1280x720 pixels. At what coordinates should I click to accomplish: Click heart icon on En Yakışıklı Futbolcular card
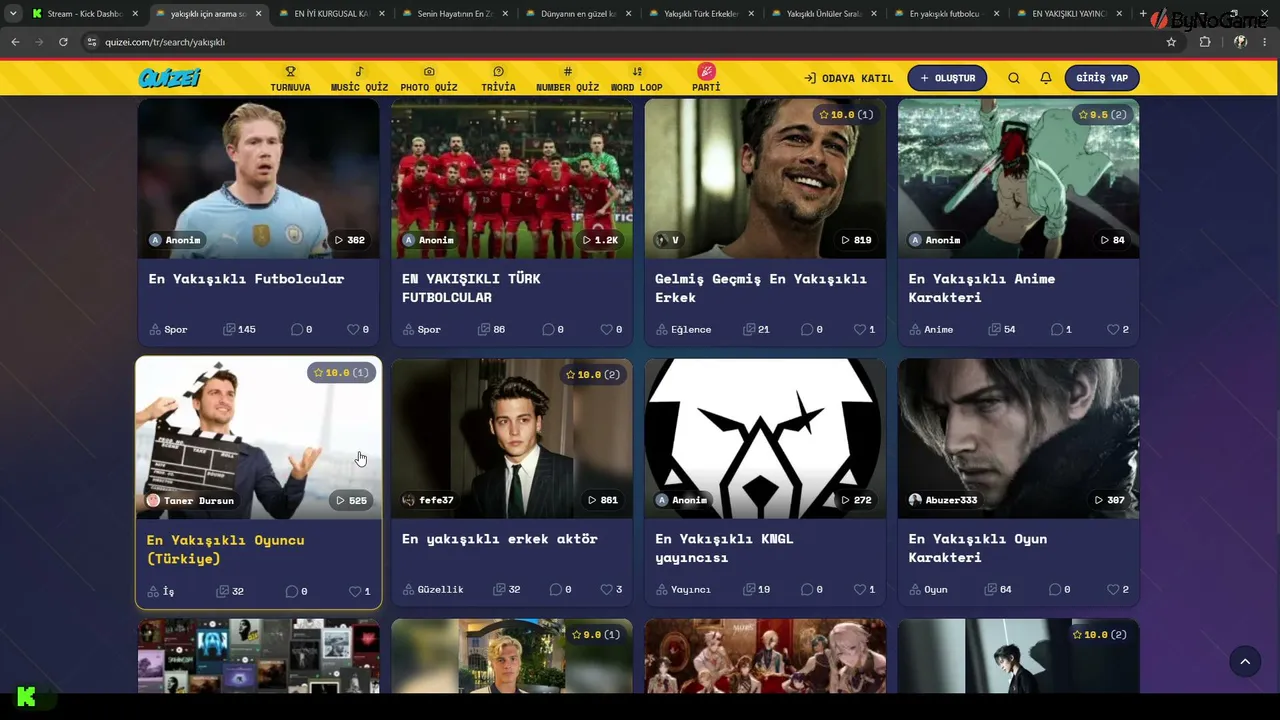pyautogui.click(x=353, y=329)
